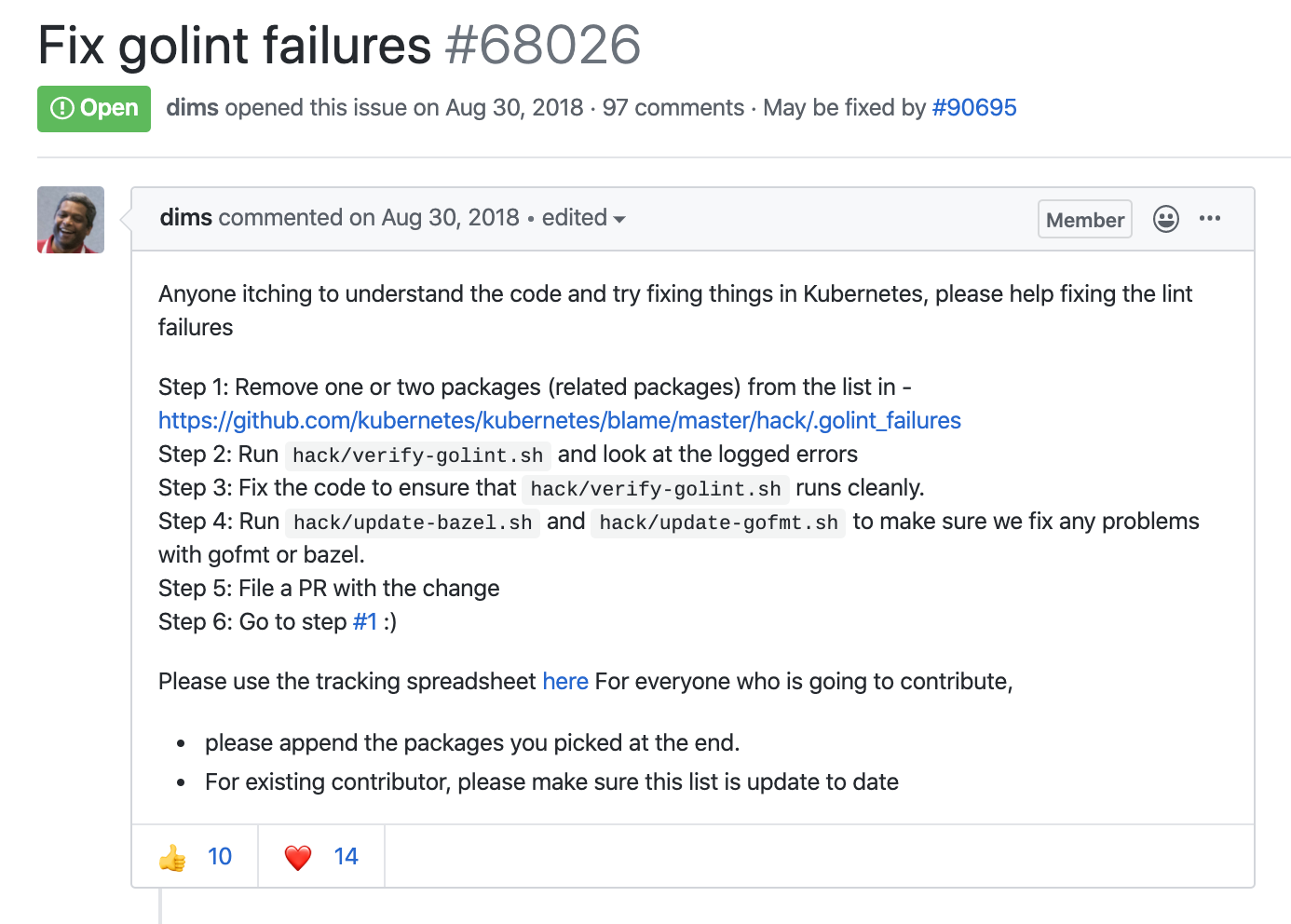Click the heart emoji in the reaction bar

tap(298, 856)
